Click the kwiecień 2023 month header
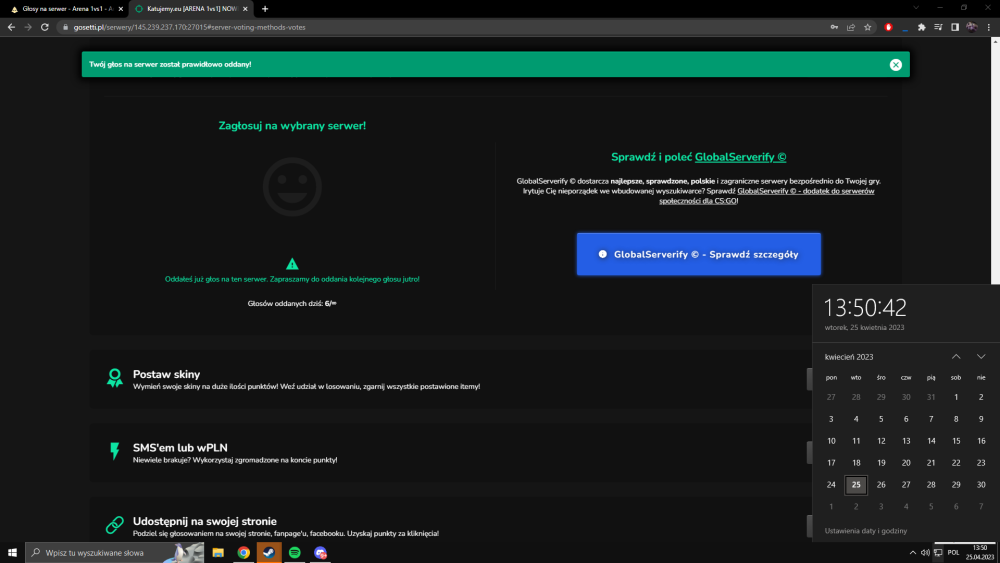Image resolution: width=1000 pixels, height=563 pixels. tap(849, 357)
